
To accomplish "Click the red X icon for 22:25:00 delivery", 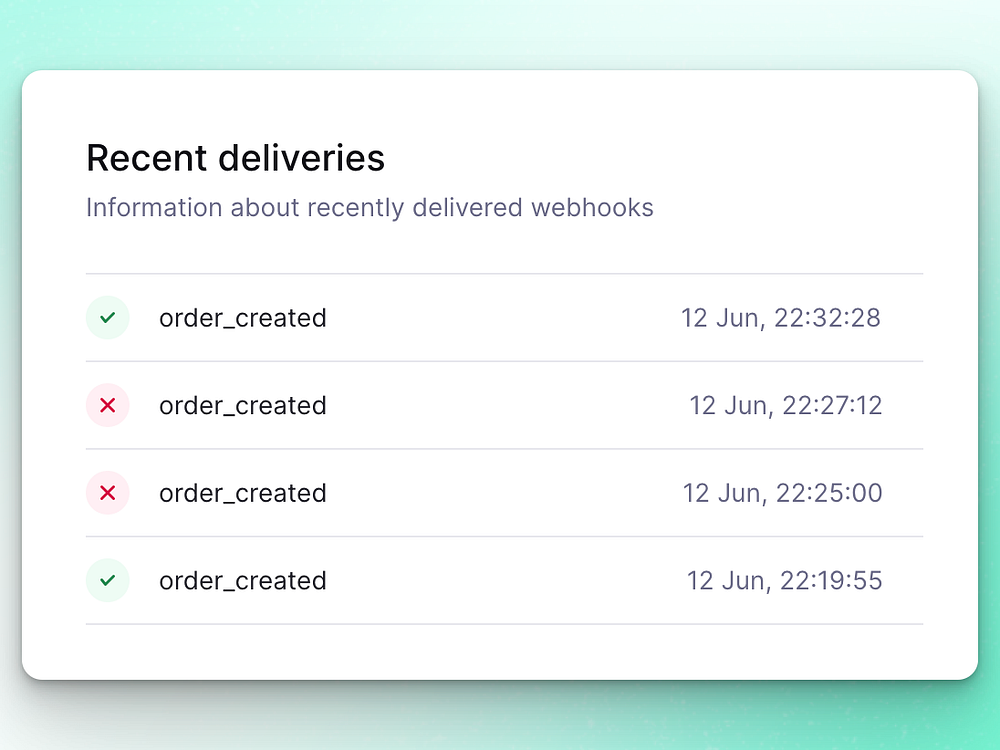I will (108, 493).
